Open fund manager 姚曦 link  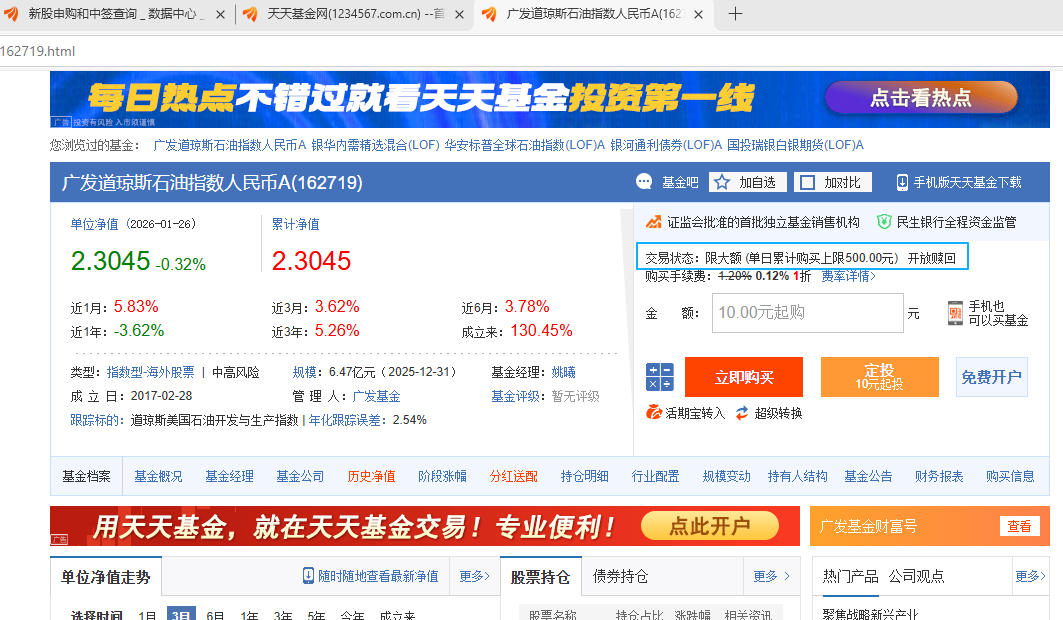563,372
